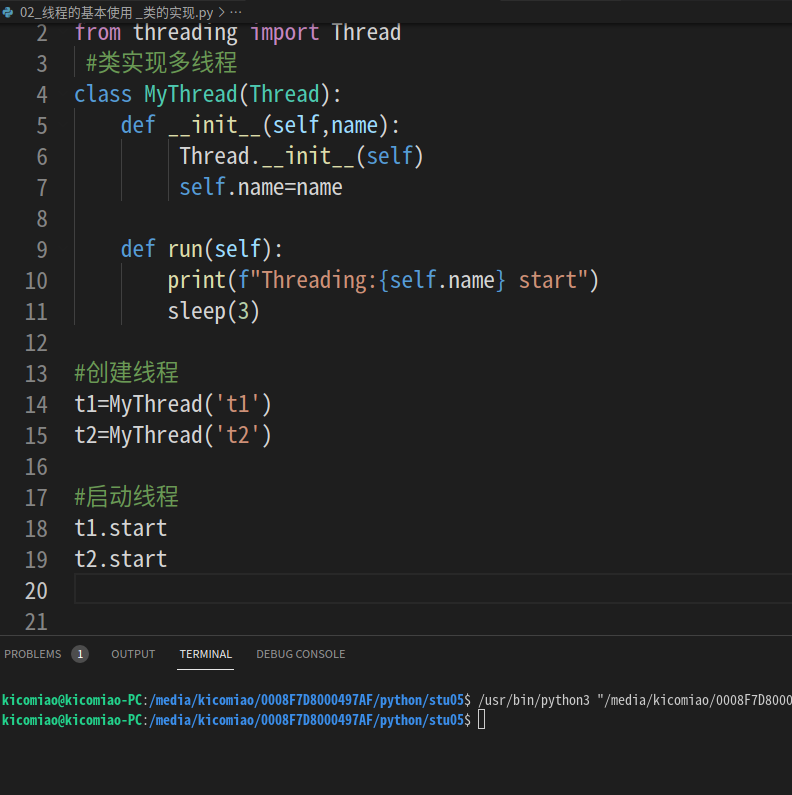The height and width of the screenshot is (795, 792).
Task: Click the breadcrumb ellipsis after the filename
Action: [236, 12]
